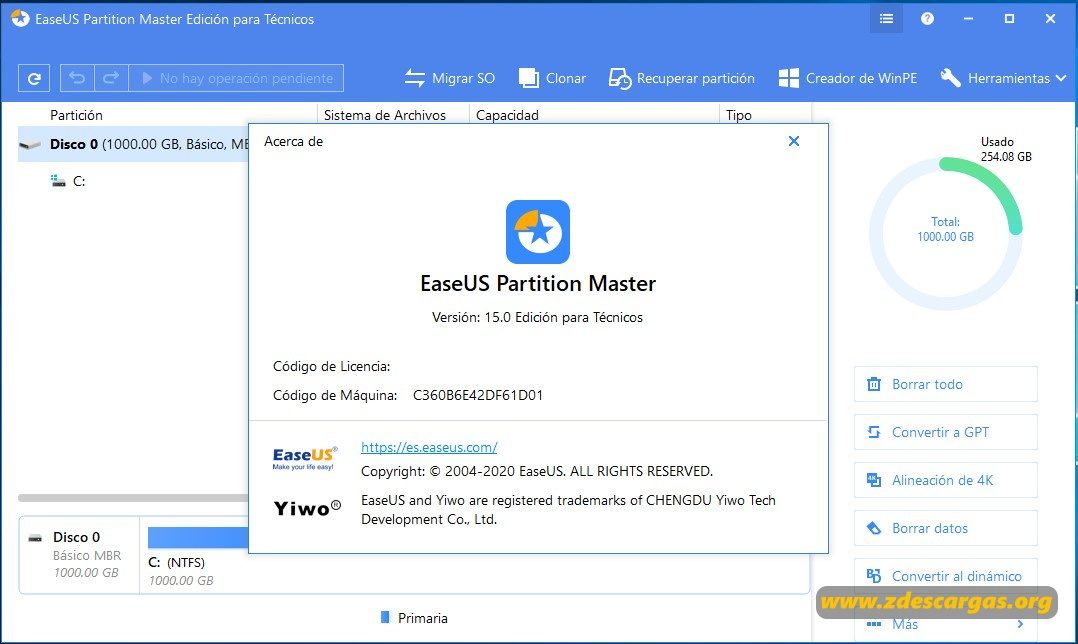This screenshot has height=644, width=1078.
Task: Open Migrar SO tool
Action: [x=449, y=78]
